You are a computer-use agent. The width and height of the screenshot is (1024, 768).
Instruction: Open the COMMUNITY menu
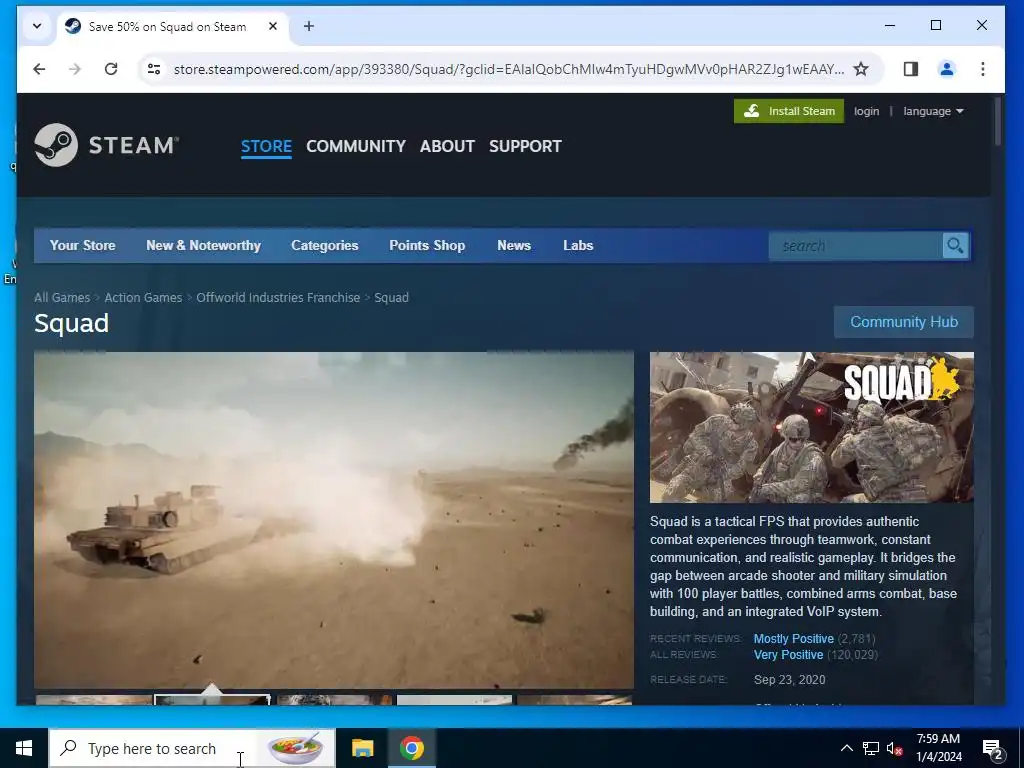(356, 146)
